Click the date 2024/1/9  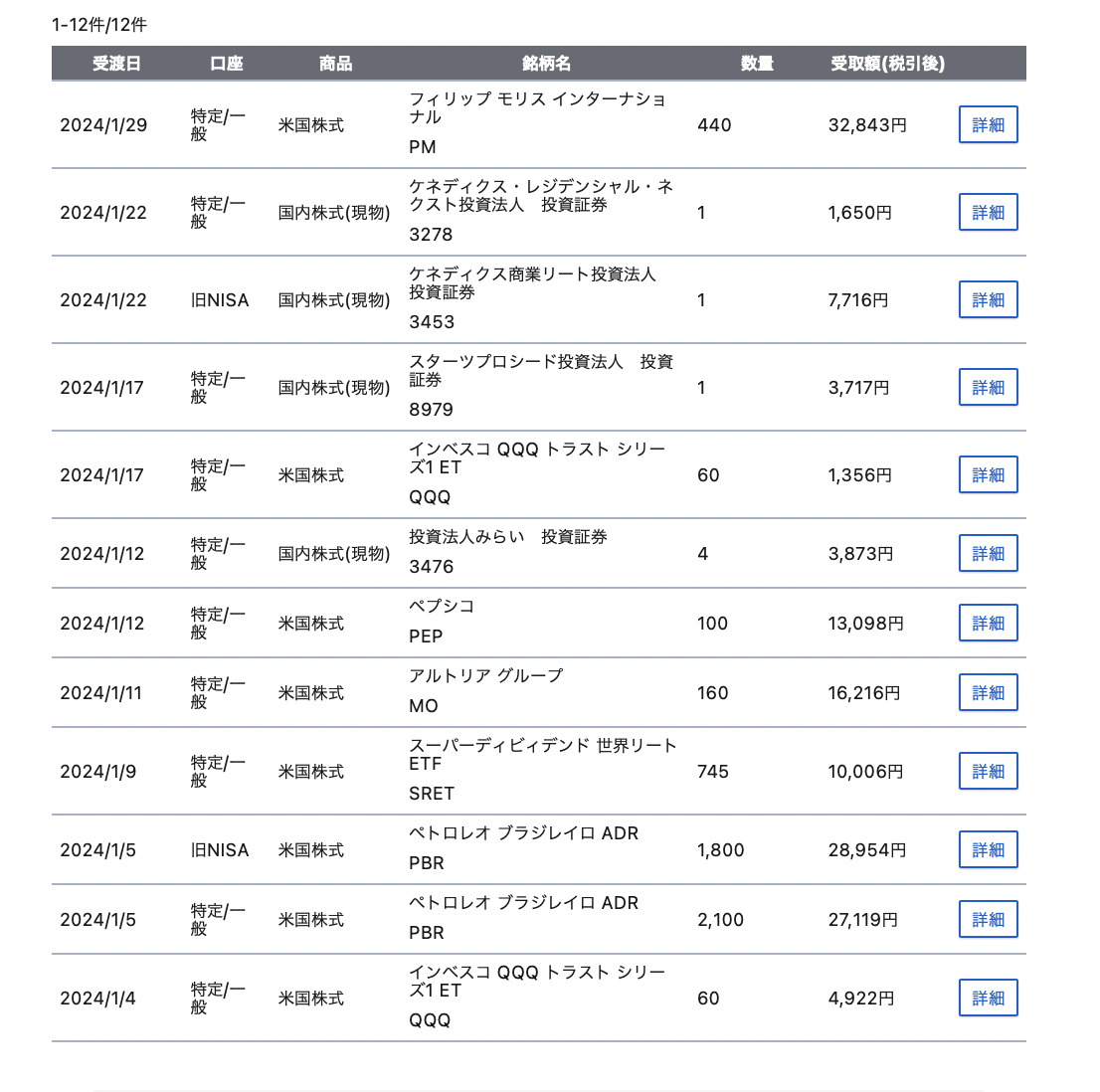click(x=98, y=772)
